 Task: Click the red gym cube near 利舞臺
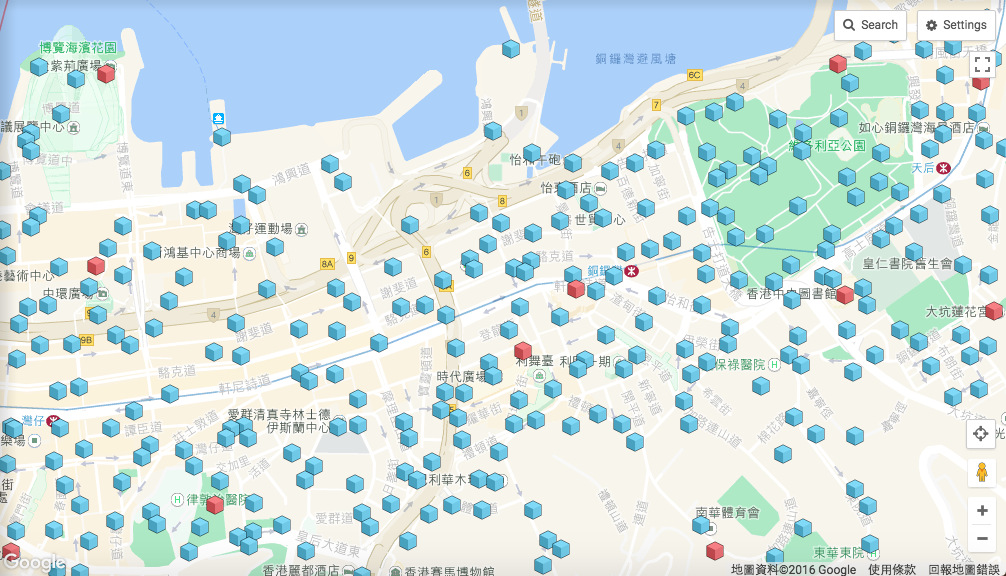[x=523, y=351]
